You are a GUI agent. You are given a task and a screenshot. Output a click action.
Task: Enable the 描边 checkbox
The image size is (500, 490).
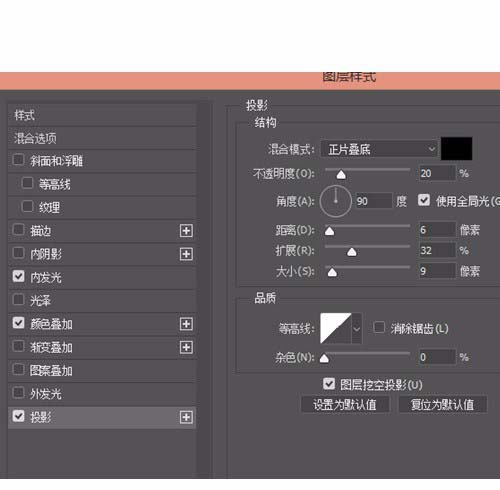(x=18, y=229)
